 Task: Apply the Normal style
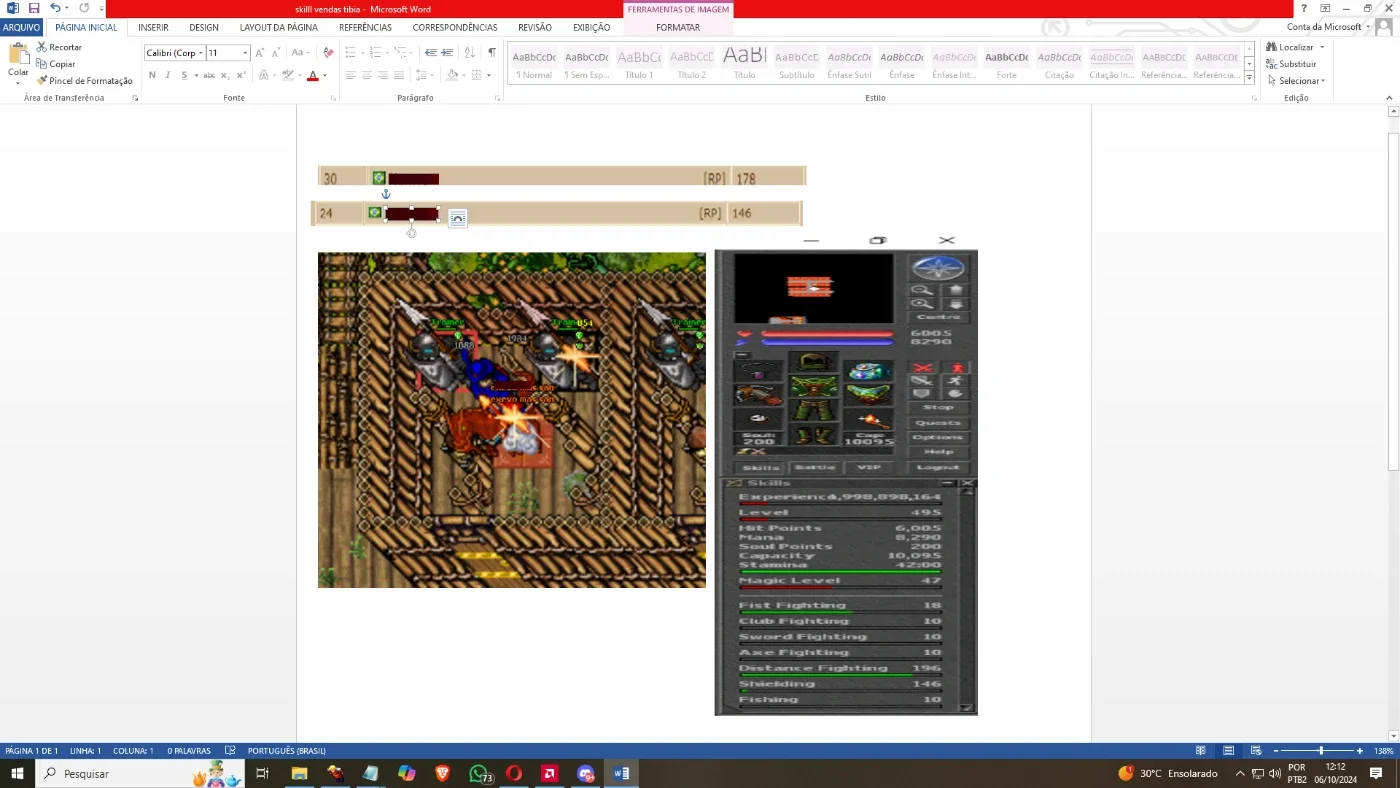tap(534, 63)
